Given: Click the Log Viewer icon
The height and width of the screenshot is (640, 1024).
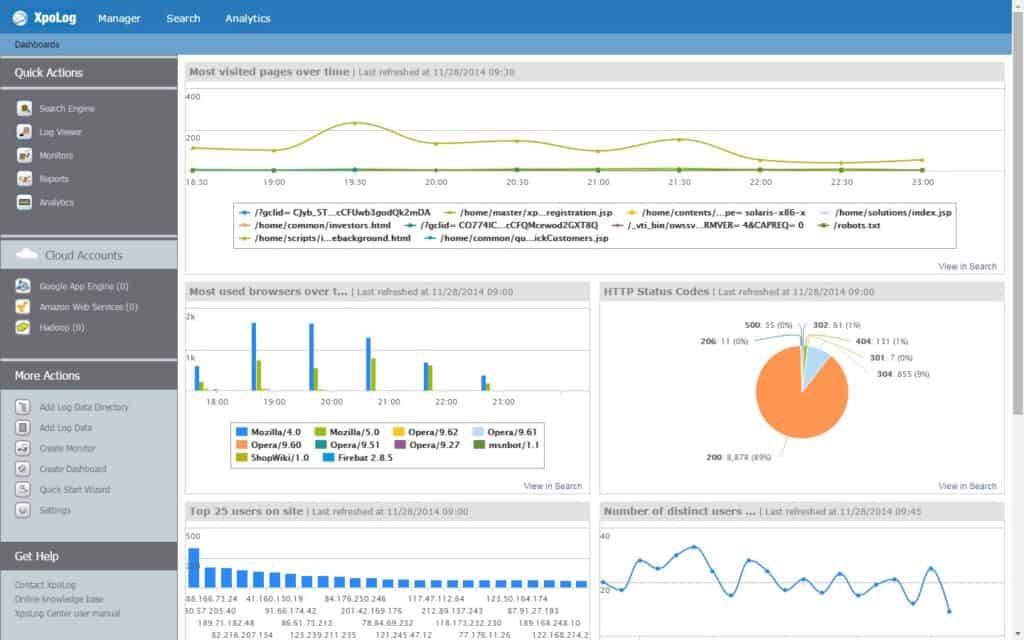Looking at the screenshot, I should 24,132.
